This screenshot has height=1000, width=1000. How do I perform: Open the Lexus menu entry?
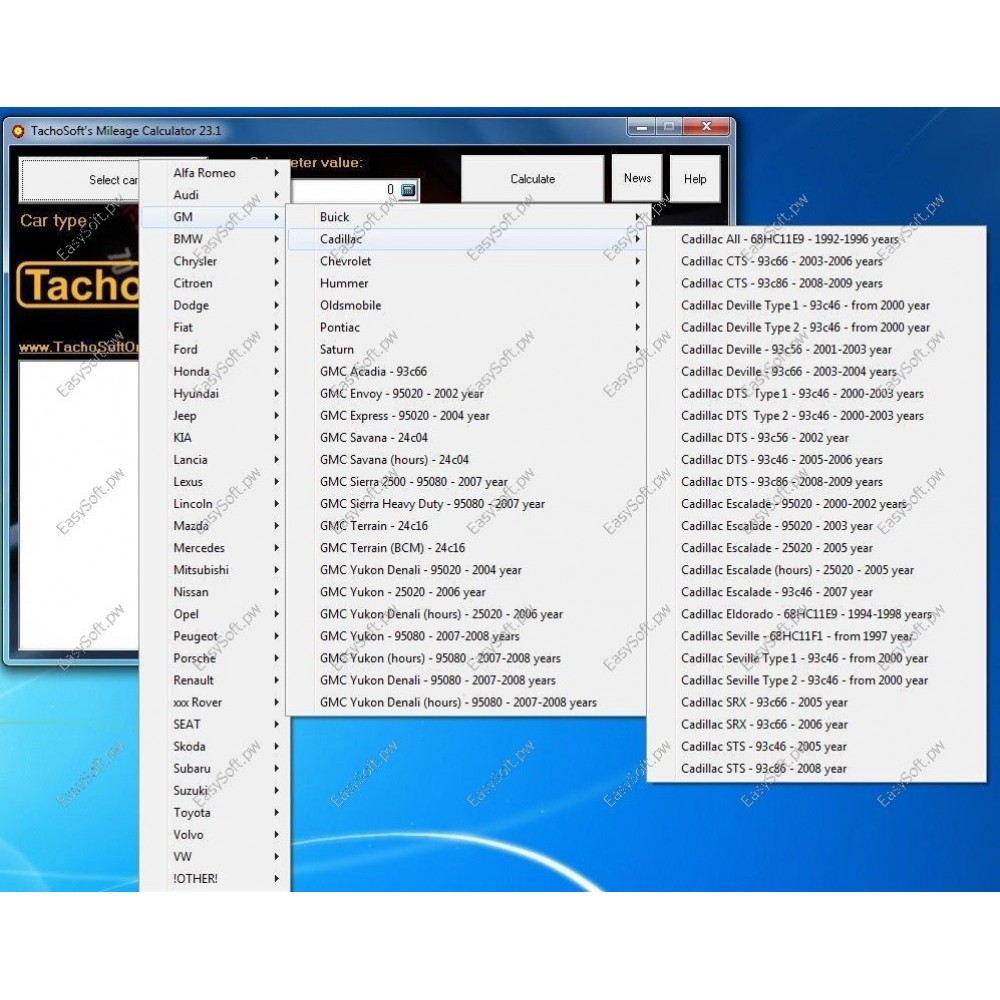[214, 482]
